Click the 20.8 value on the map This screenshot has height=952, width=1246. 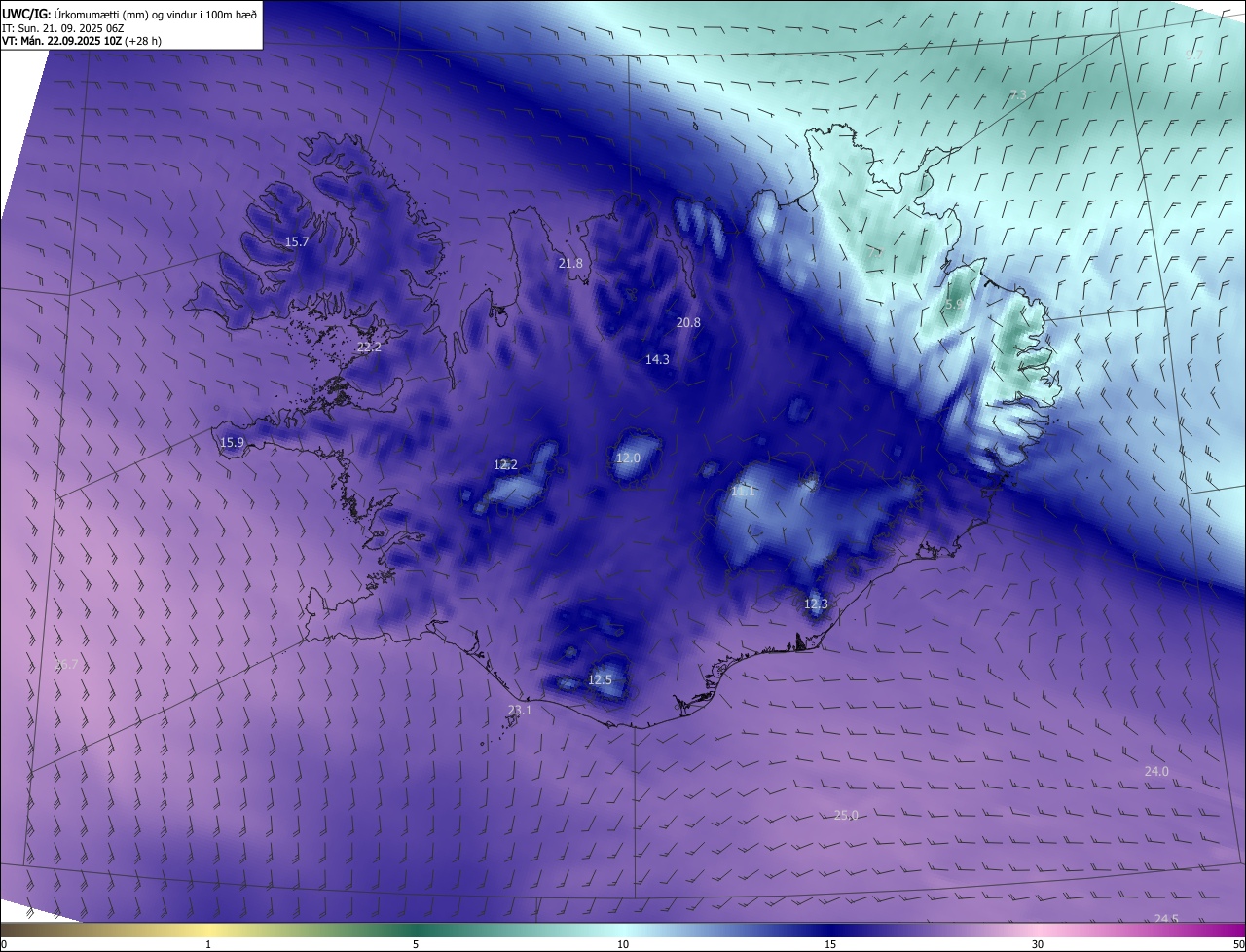[x=688, y=322]
